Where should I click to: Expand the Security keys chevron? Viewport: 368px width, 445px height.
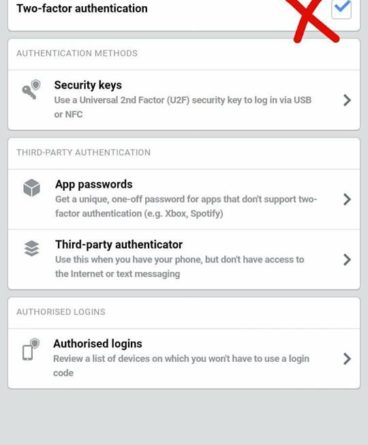347,100
